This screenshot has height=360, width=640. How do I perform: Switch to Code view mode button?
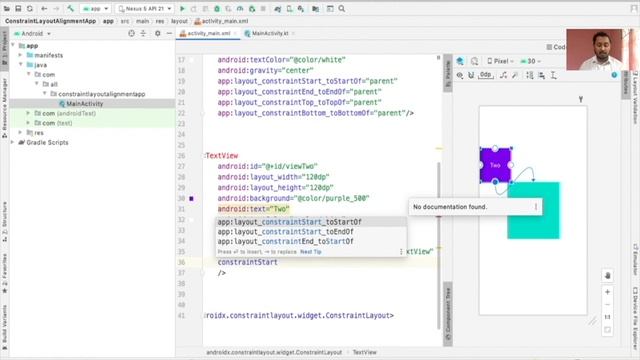pos(556,47)
